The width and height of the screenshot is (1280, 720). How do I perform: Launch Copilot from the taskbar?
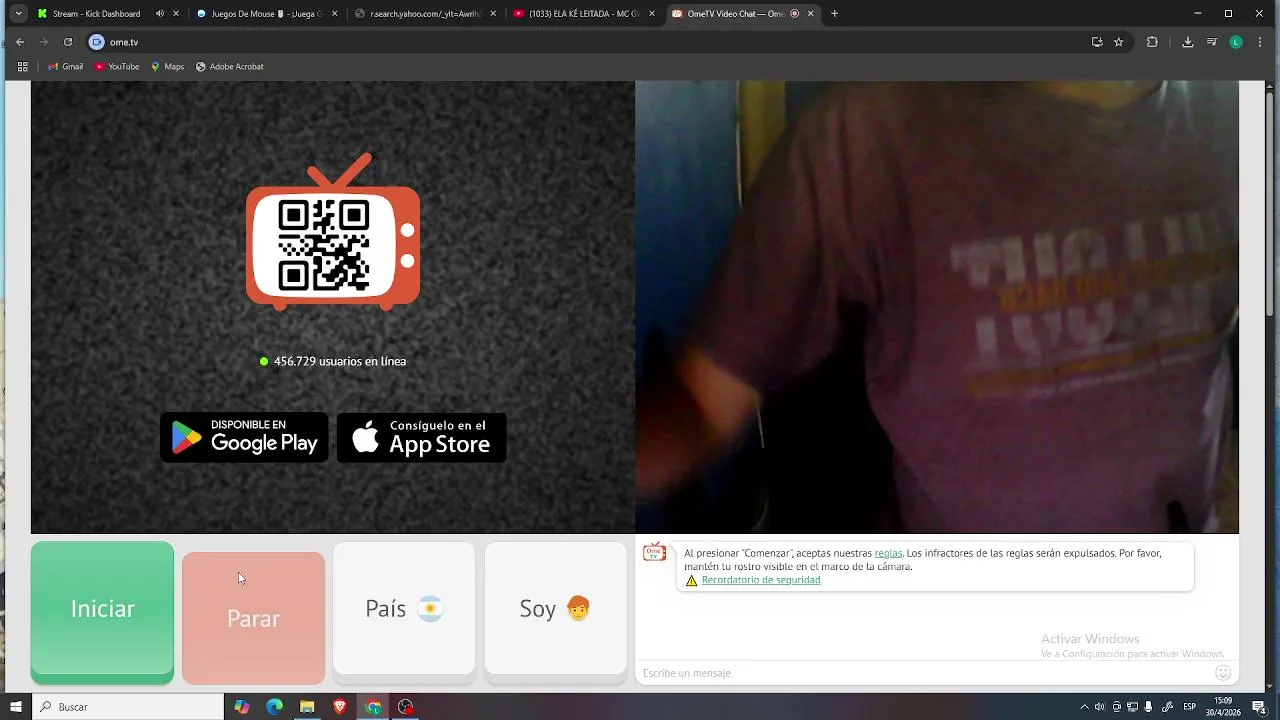point(242,707)
